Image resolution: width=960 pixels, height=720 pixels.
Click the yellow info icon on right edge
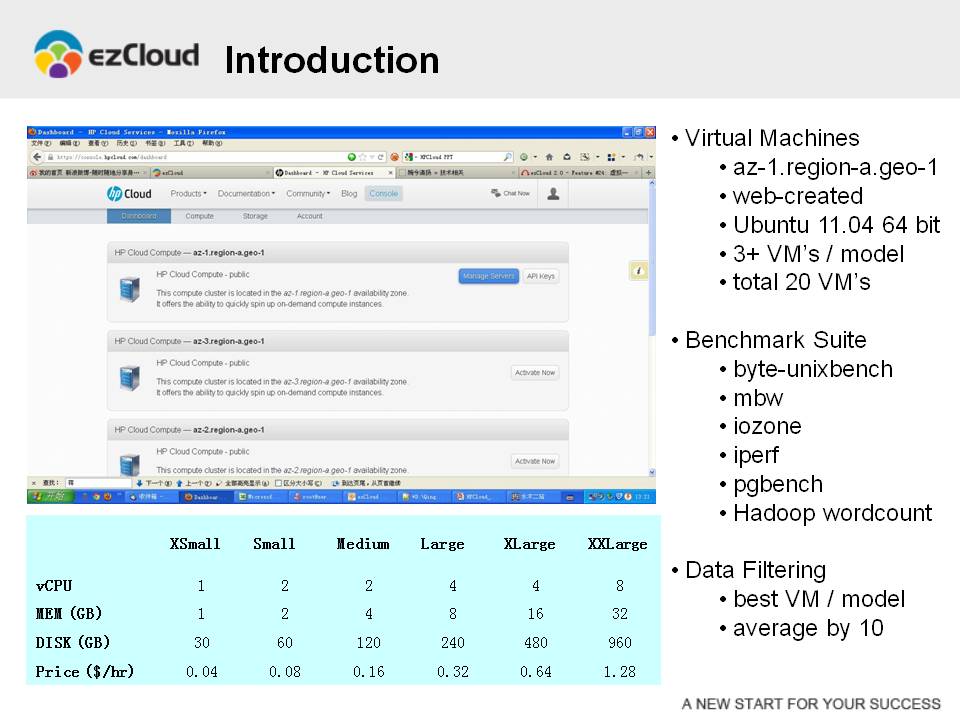pos(639,271)
